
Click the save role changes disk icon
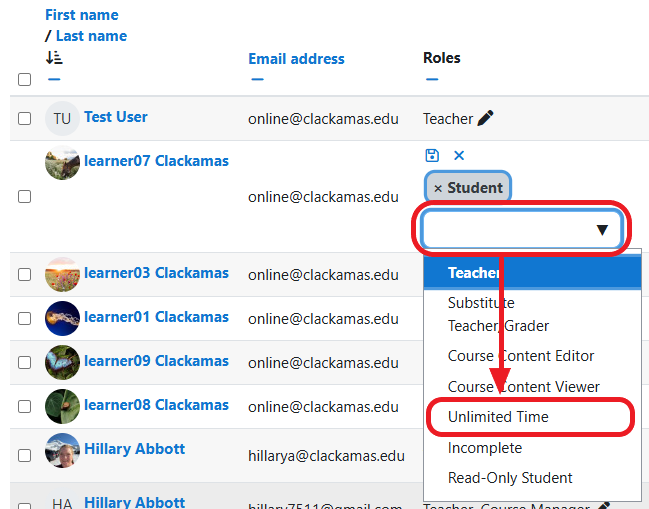[432, 155]
